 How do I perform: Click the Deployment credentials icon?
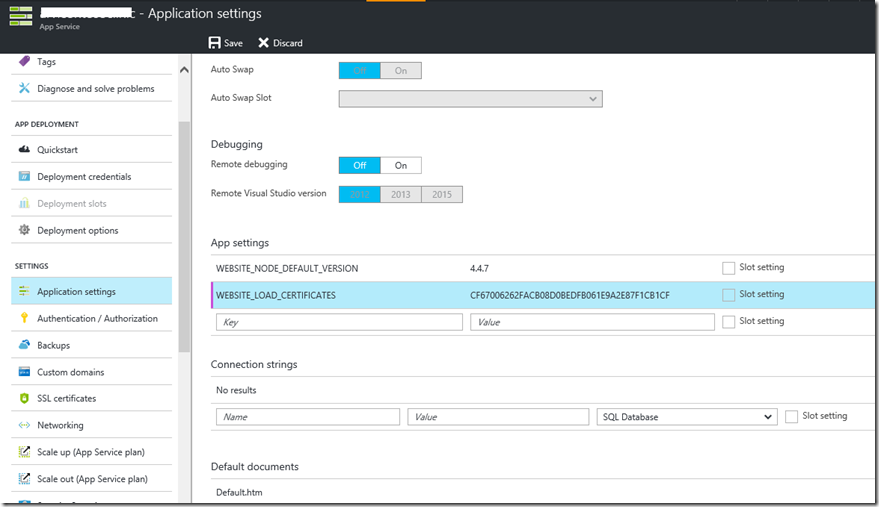tap(24, 177)
